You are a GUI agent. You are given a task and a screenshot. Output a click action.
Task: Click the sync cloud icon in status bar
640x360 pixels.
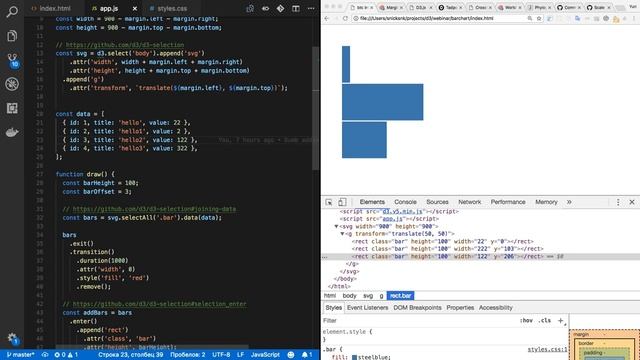tap(45, 355)
